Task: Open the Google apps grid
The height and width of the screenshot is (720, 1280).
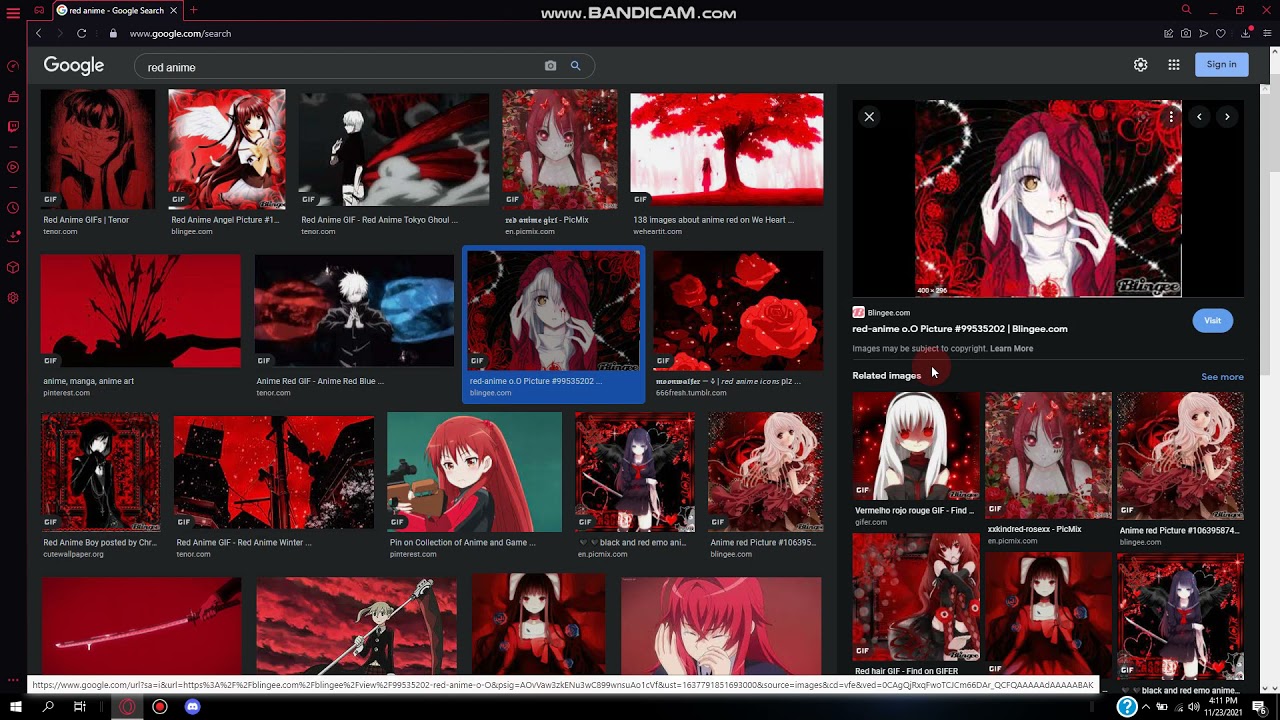Action: point(1174,64)
